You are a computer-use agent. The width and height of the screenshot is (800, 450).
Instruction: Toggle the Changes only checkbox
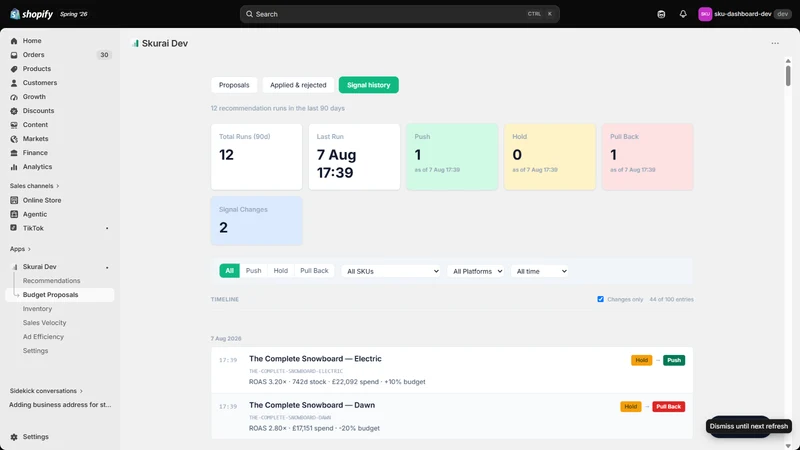pyautogui.click(x=601, y=299)
